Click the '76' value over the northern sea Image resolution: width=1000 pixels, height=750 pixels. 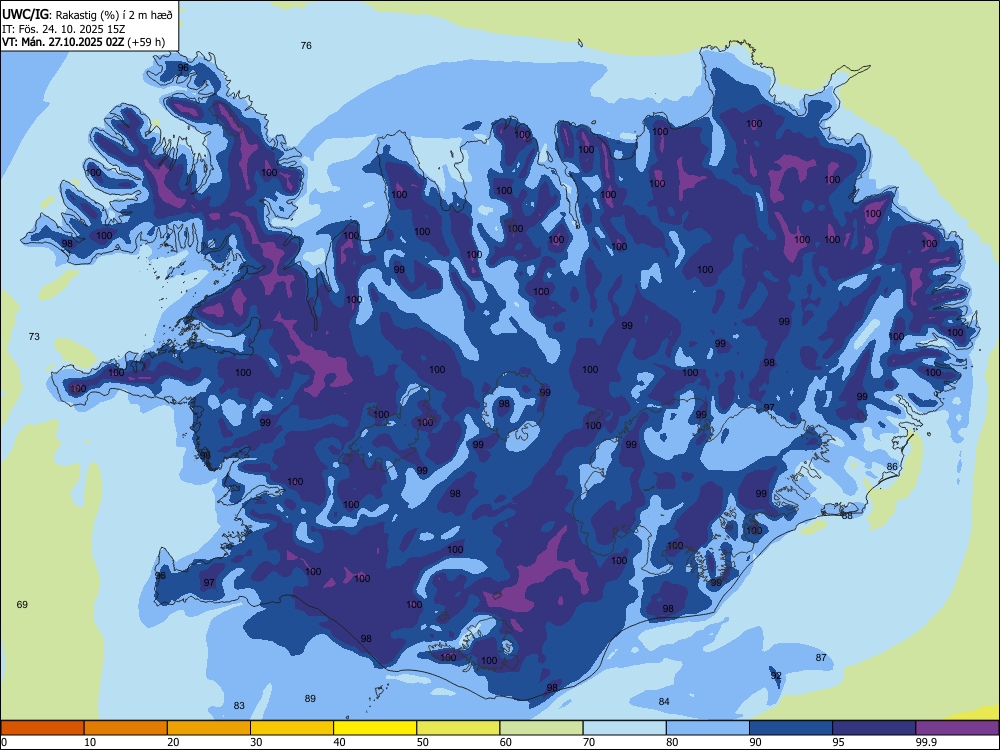pyautogui.click(x=306, y=45)
